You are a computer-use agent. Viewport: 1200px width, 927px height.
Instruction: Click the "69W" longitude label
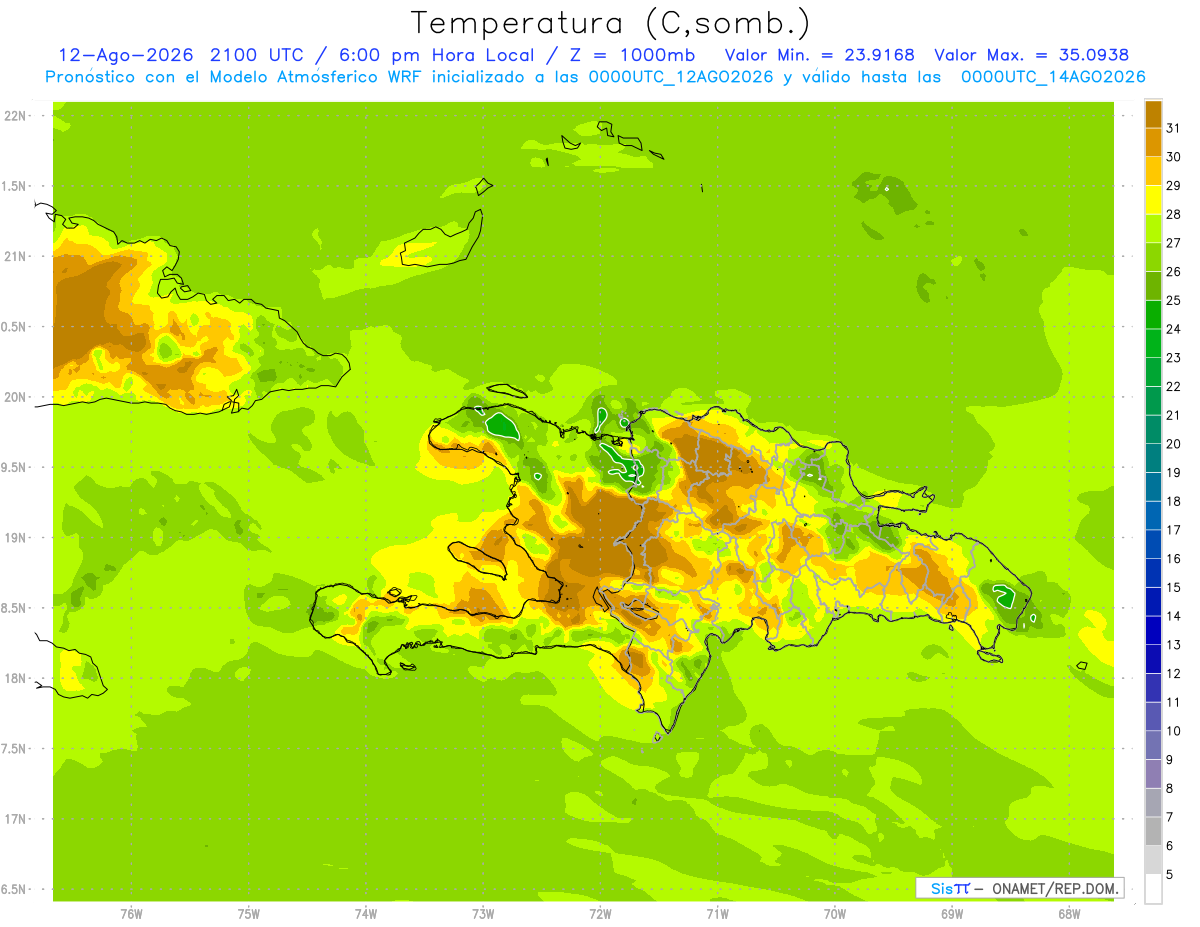click(952, 914)
